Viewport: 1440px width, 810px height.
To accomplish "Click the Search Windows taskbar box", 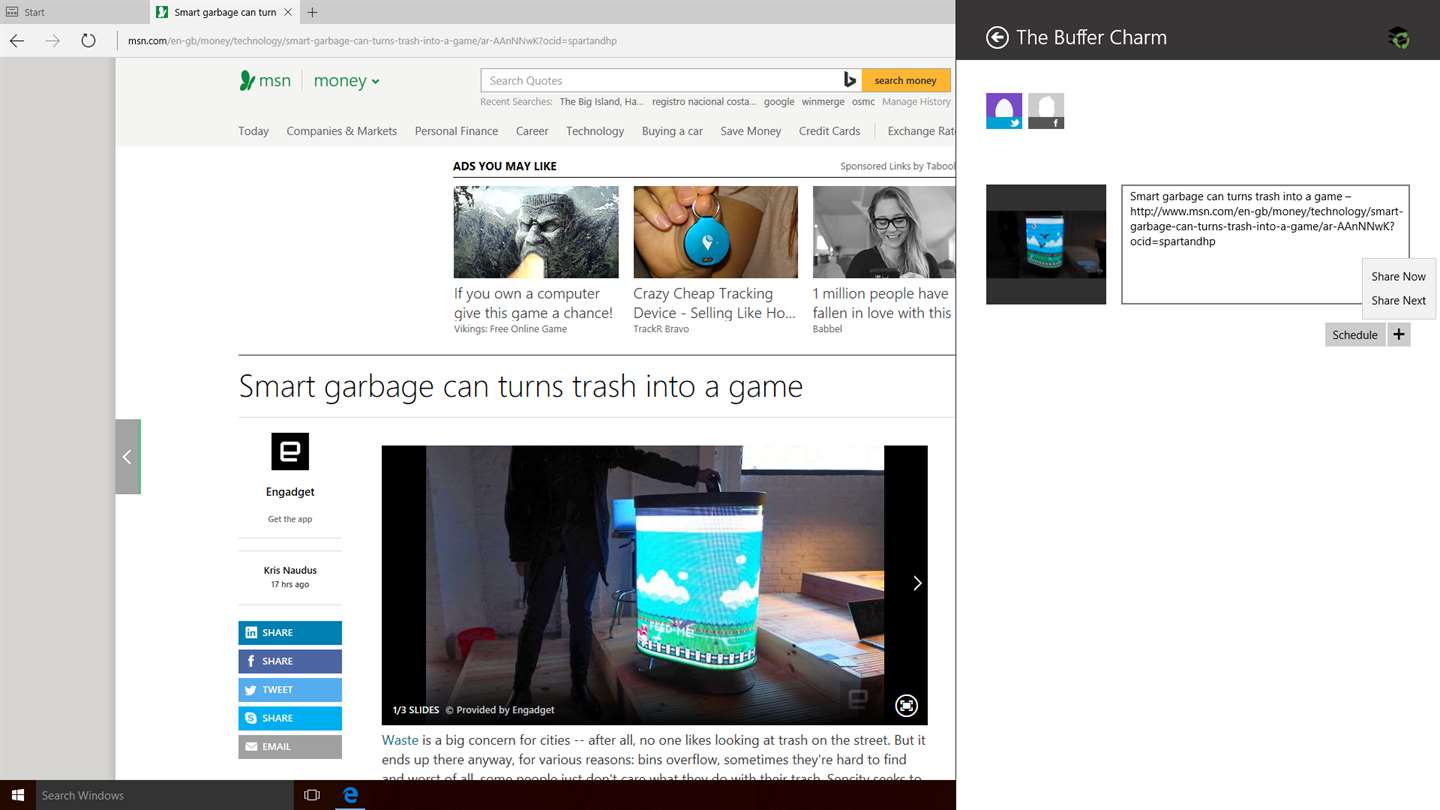I will 164,795.
